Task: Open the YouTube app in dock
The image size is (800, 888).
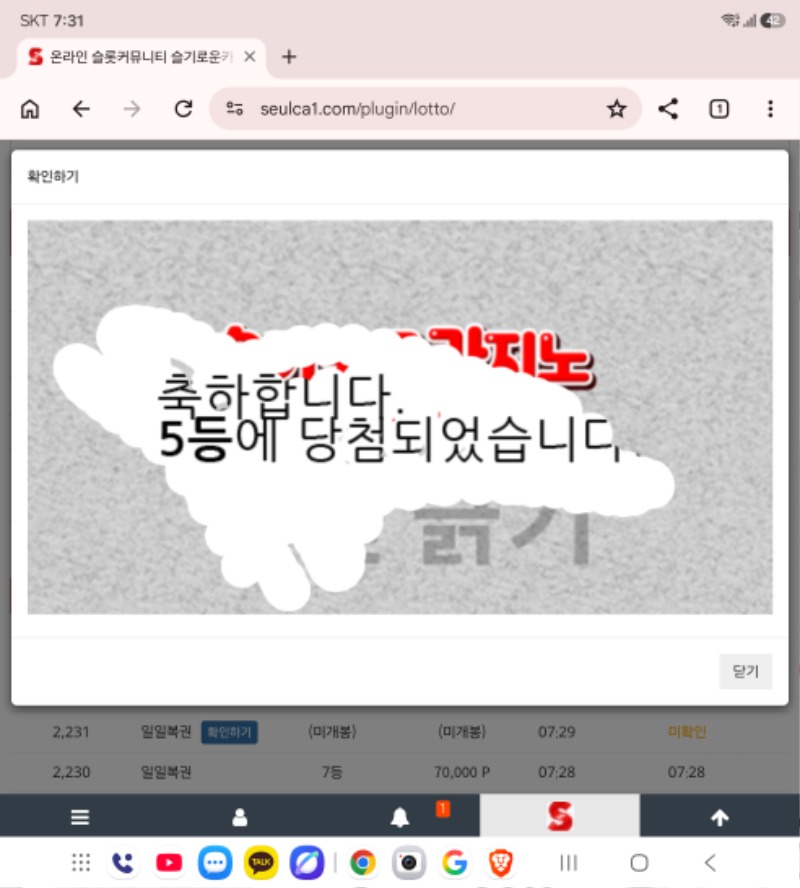Action: click(169, 863)
